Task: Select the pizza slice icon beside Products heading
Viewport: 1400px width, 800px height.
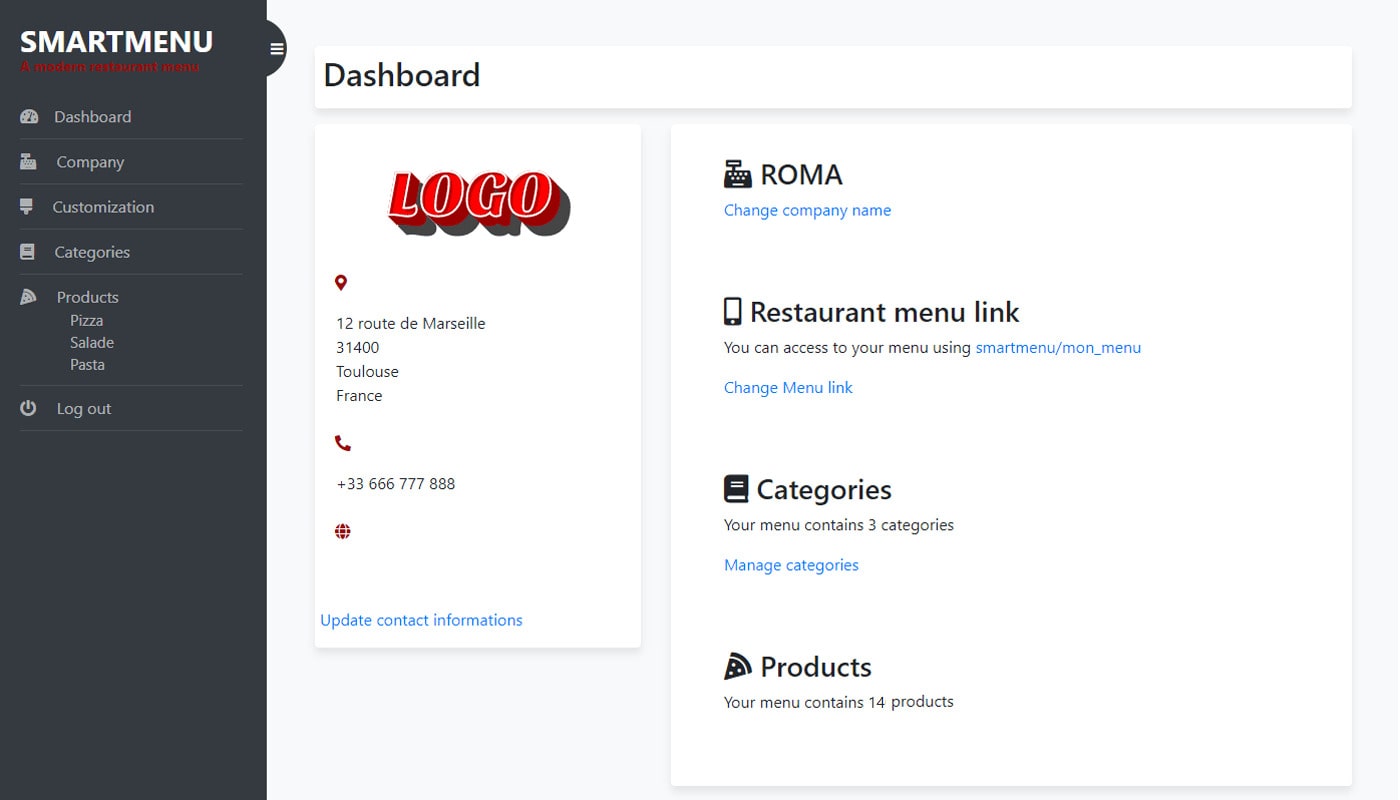Action: (x=28, y=296)
